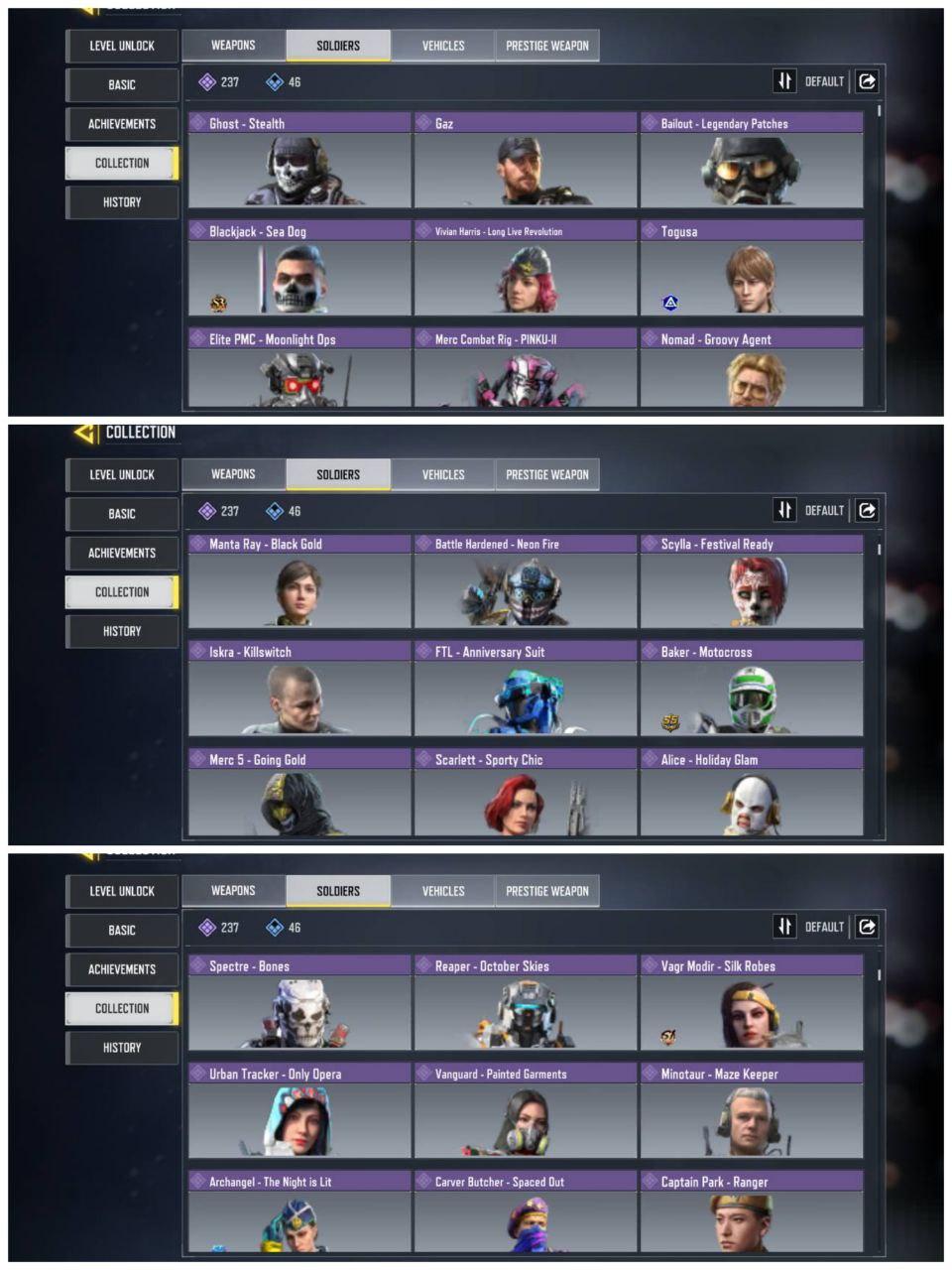Select the FTL - Anniversary Suit soldier

[526, 689]
